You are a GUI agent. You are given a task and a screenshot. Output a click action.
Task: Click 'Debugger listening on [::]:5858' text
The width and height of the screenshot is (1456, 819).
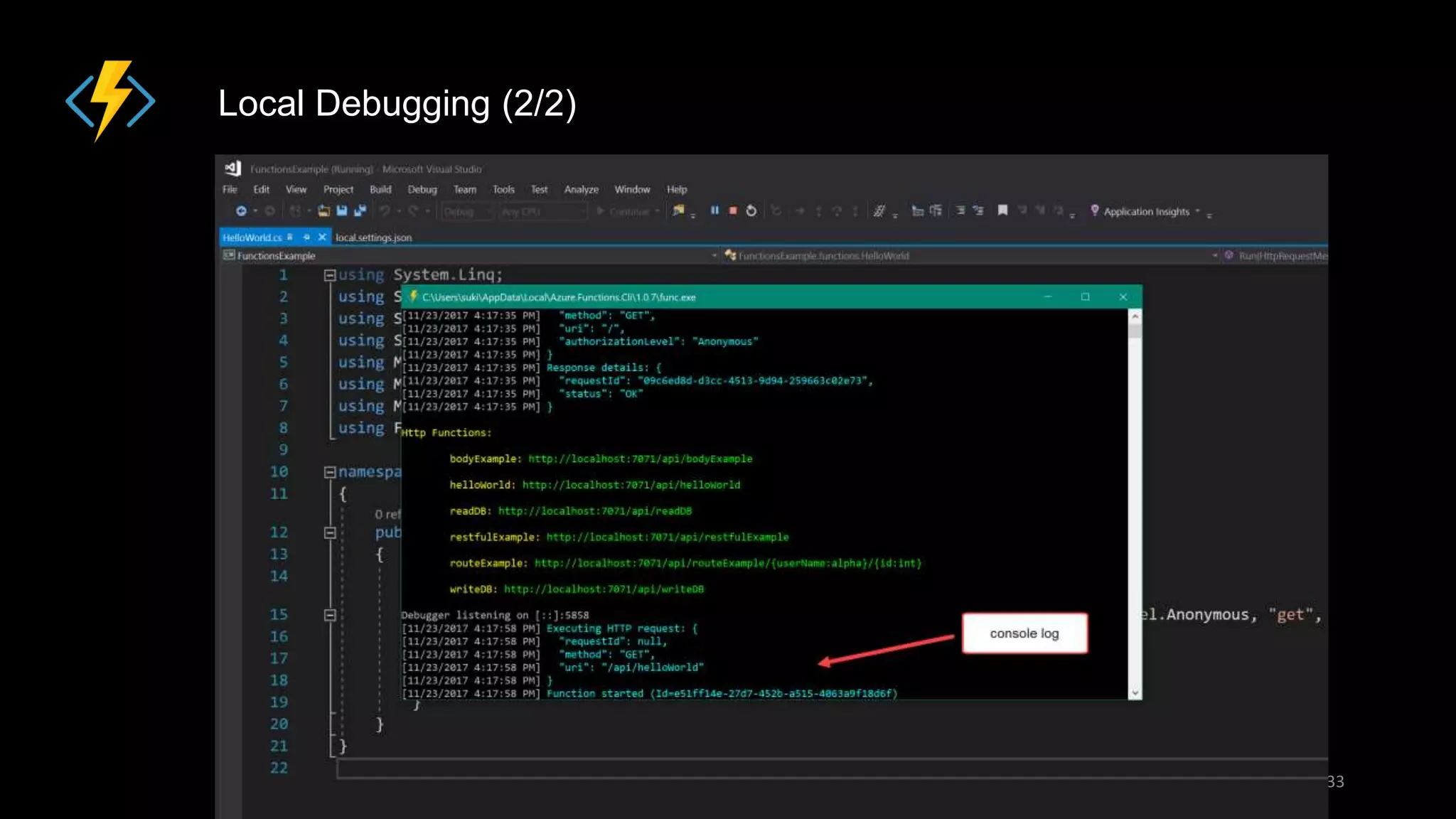click(495, 616)
